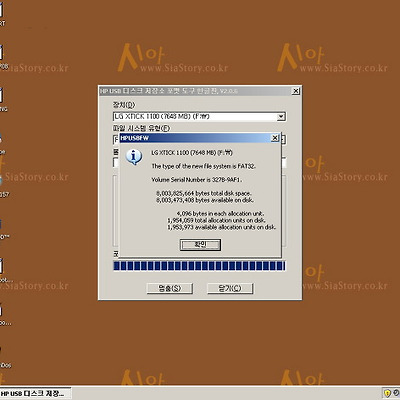Click '8,003,825,664 bytes total disk space.'

pos(204,193)
